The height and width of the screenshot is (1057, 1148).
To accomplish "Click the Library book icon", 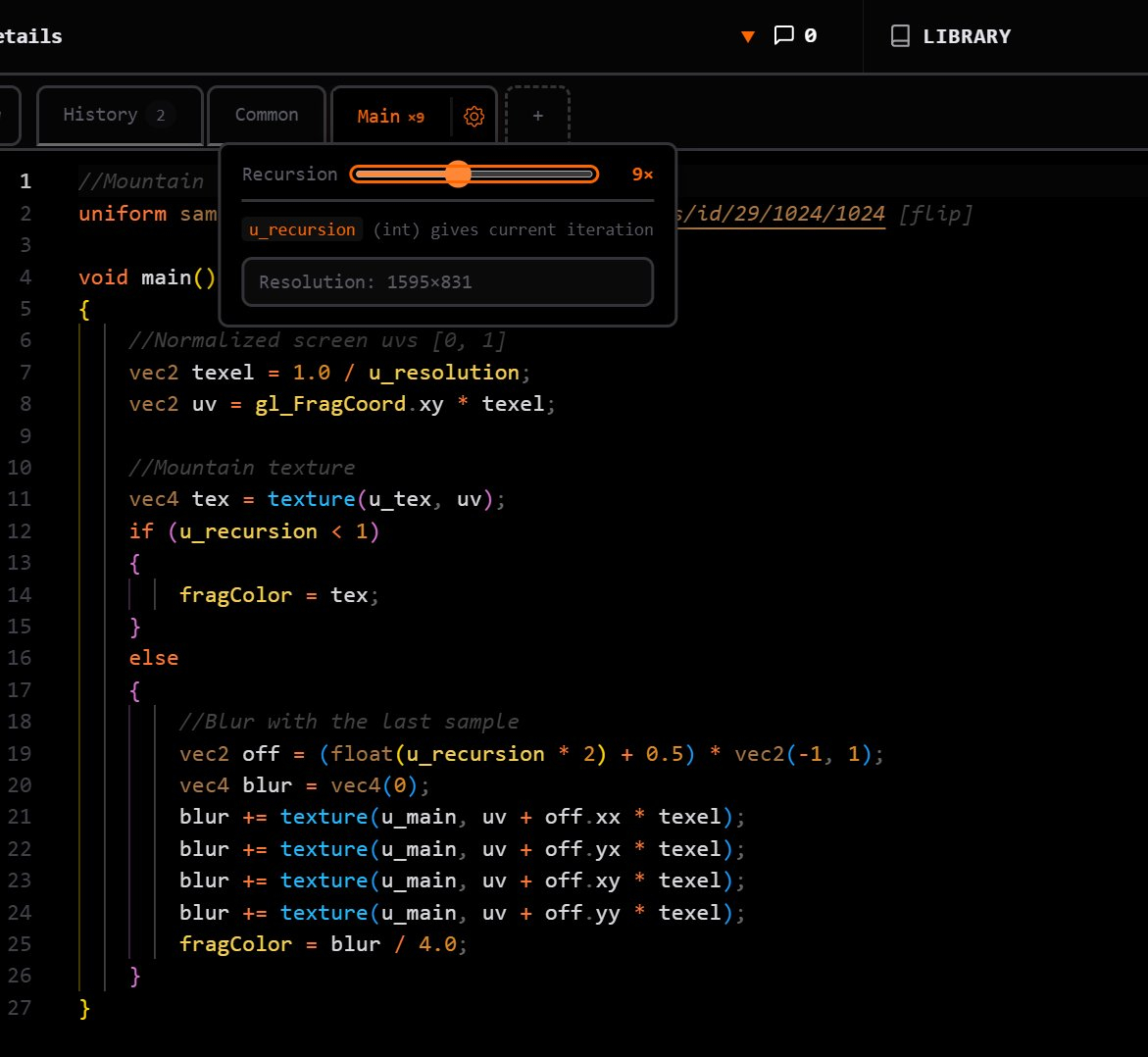I will tap(899, 36).
